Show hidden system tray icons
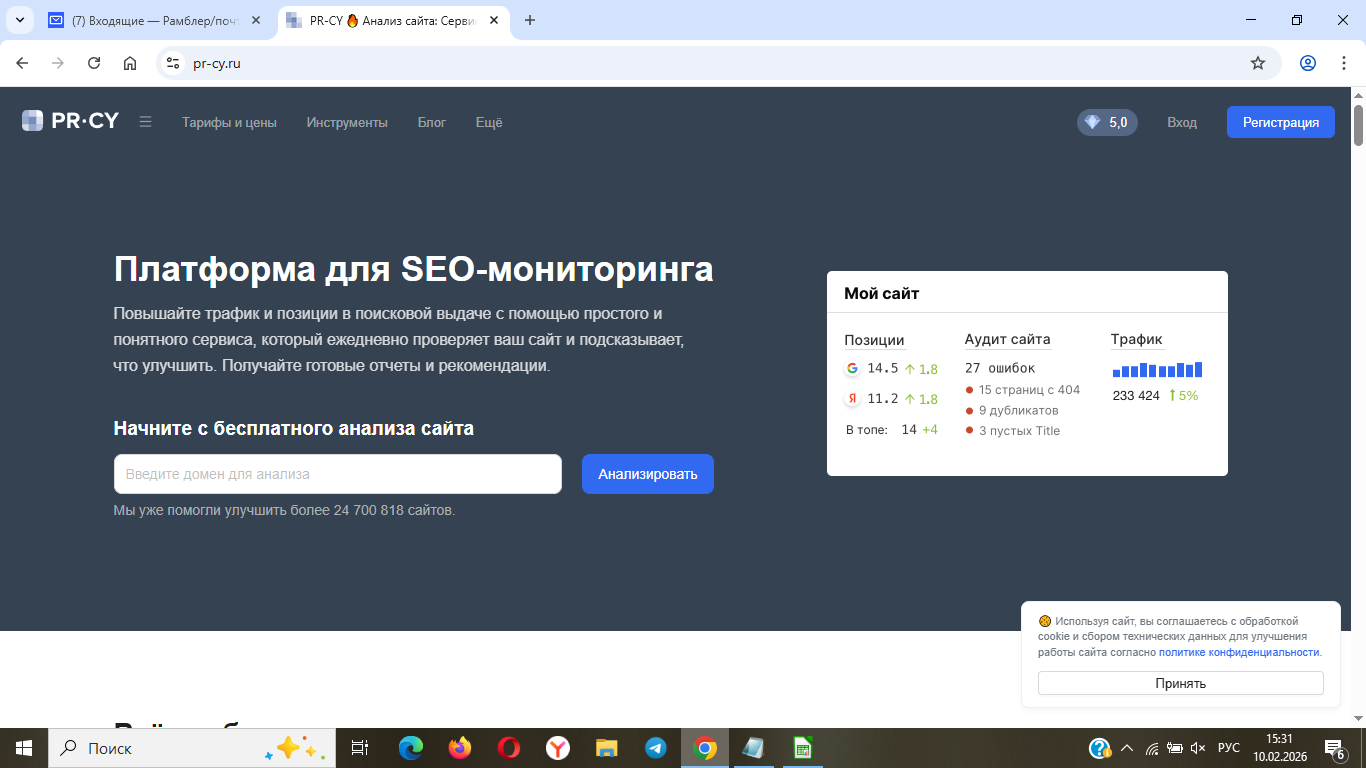 coord(1127,748)
